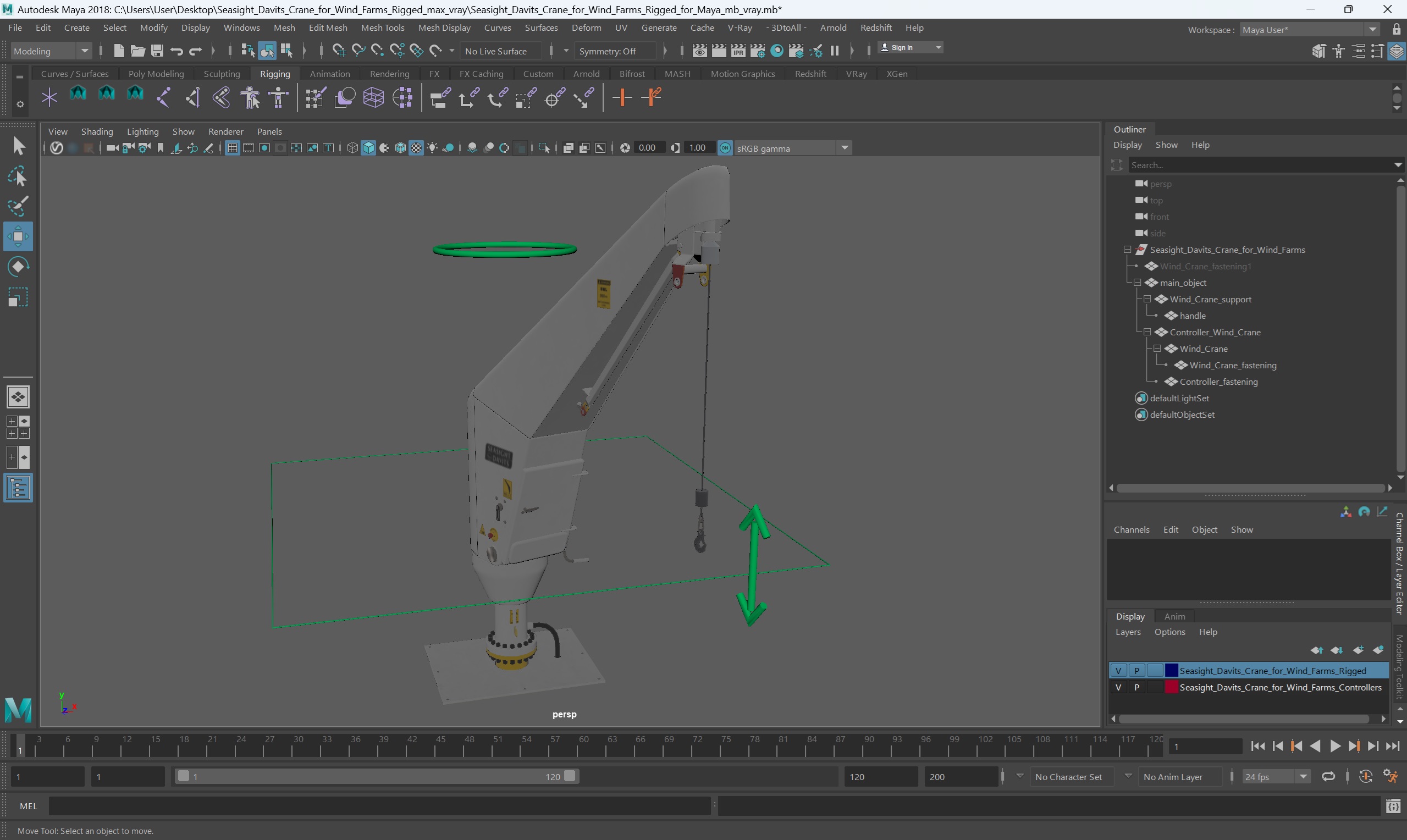Activate the Lasso select tool
Screen dimensions: 1407x840
point(18,176)
